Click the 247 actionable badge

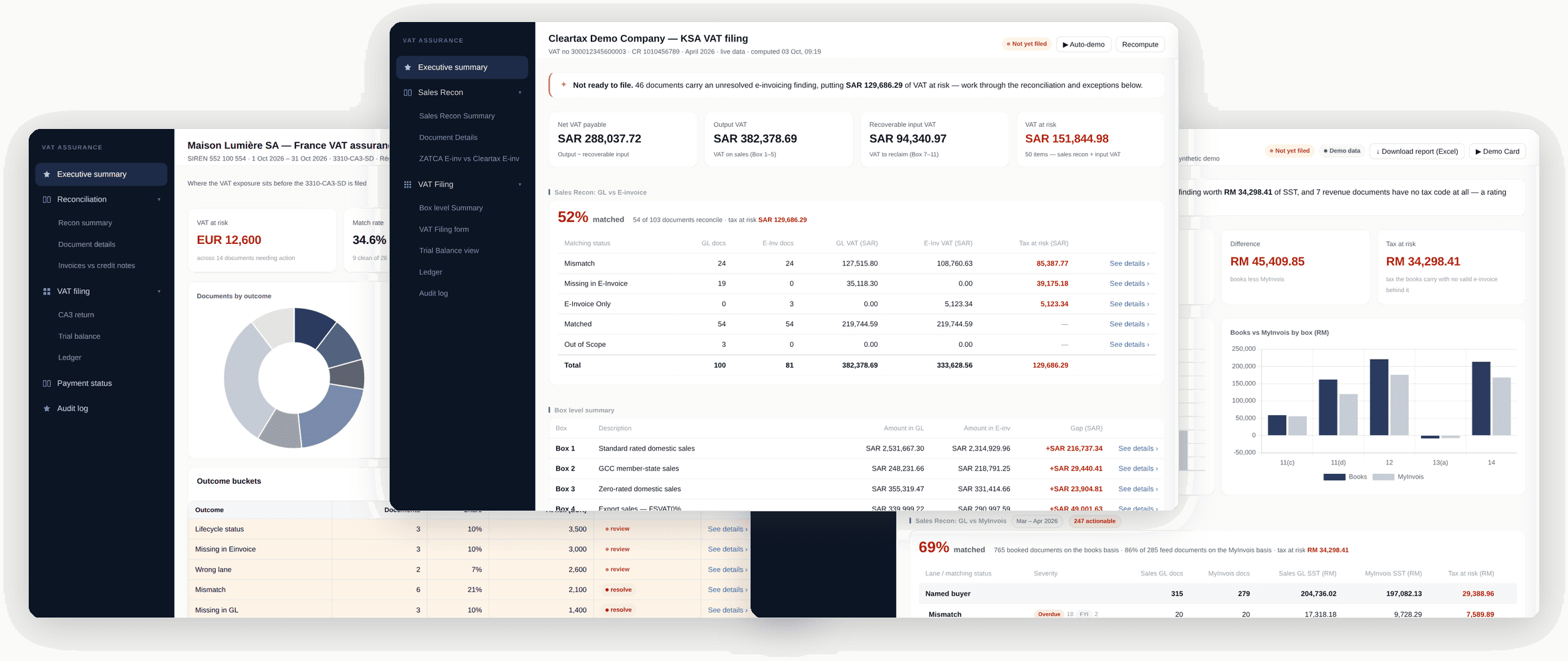coord(1095,521)
